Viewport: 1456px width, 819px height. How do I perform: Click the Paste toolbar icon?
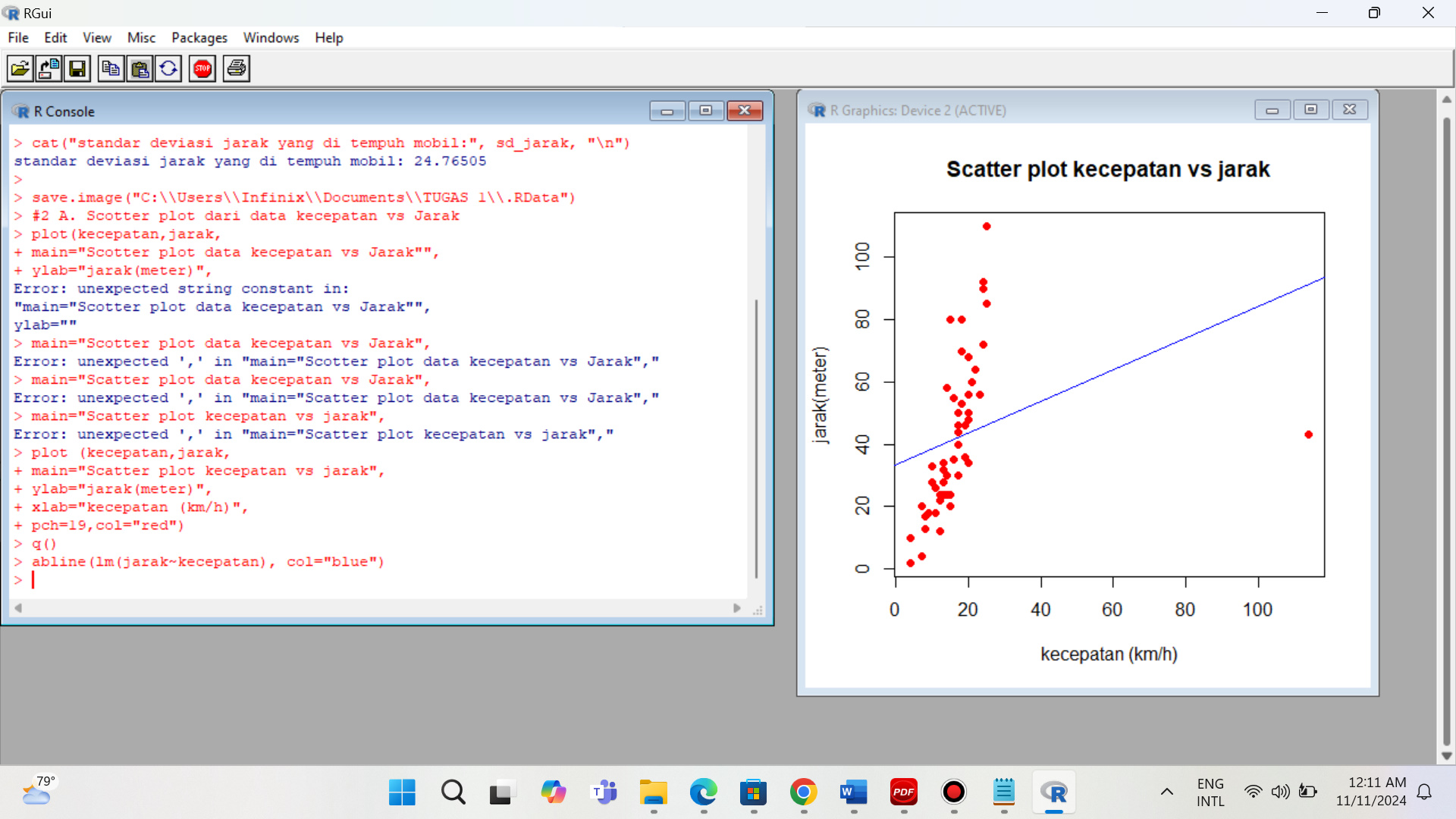click(140, 69)
